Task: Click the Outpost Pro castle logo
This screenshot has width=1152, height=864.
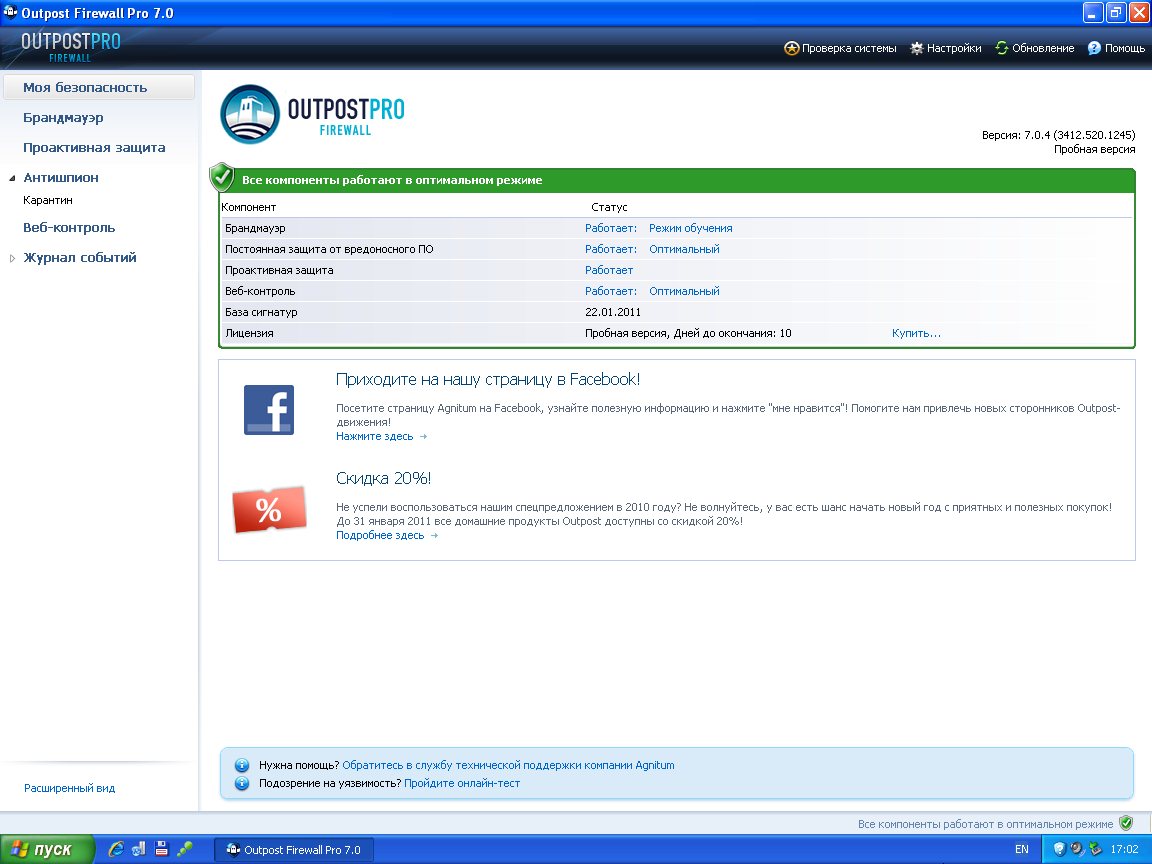Action: 251,114
